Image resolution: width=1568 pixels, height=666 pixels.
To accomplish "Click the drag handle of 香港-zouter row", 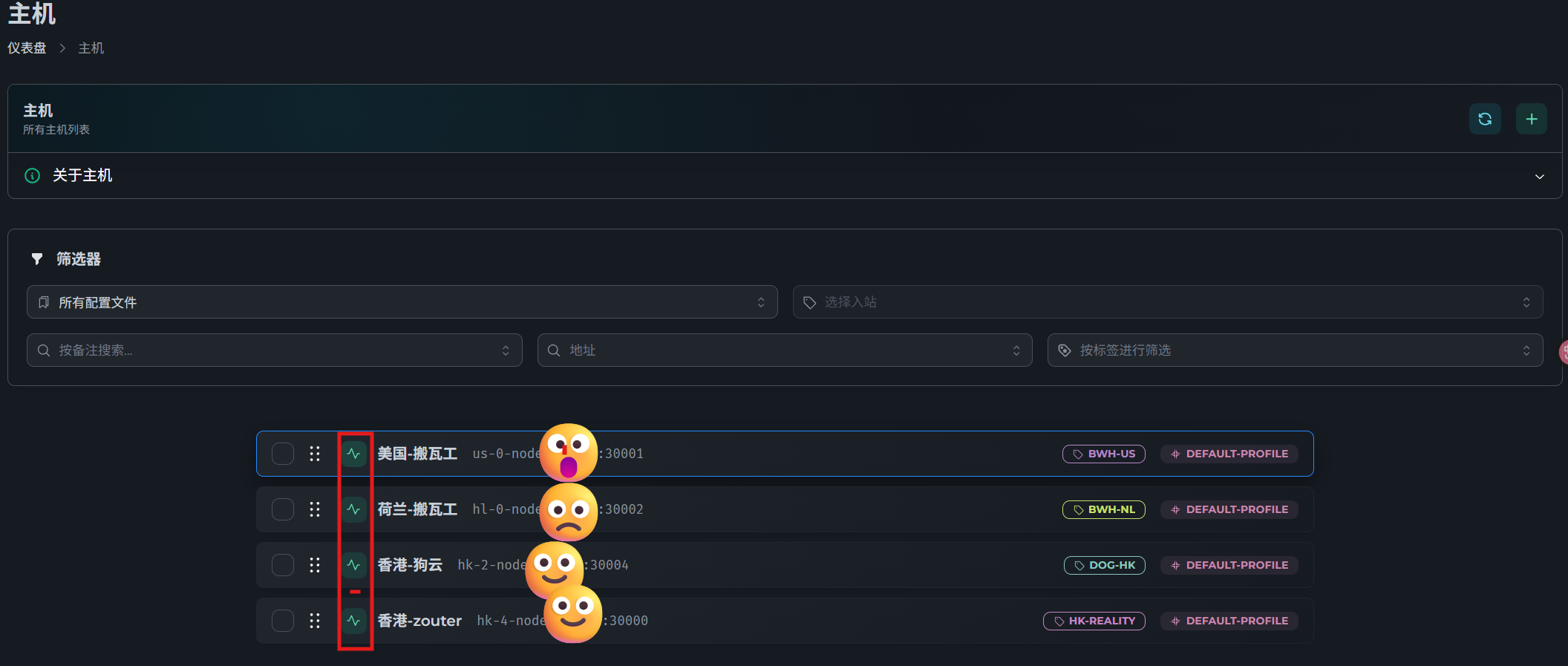I will pyautogui.click(x=315, y=621).
